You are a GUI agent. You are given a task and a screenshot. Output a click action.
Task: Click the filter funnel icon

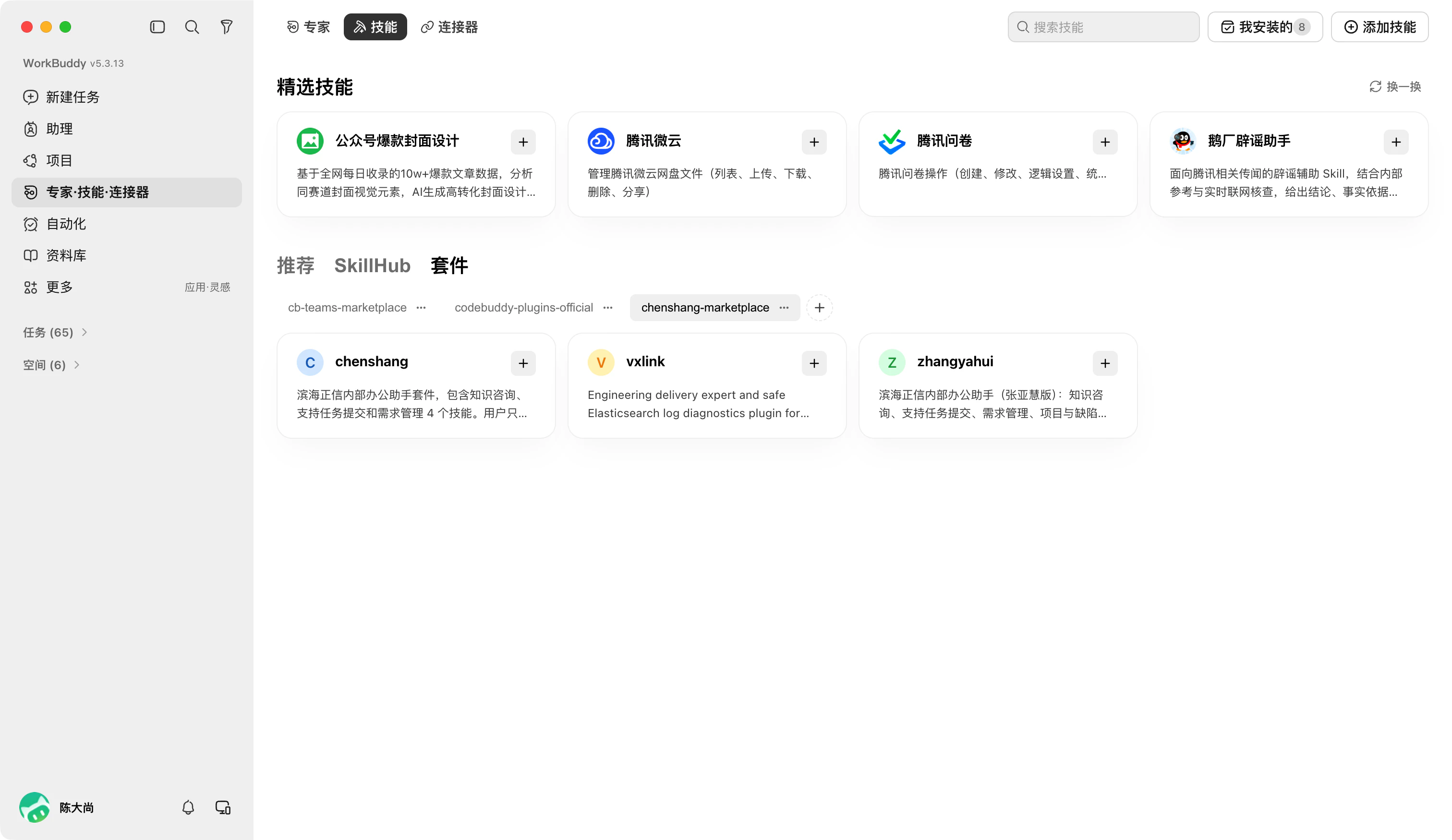pos(227,27)
